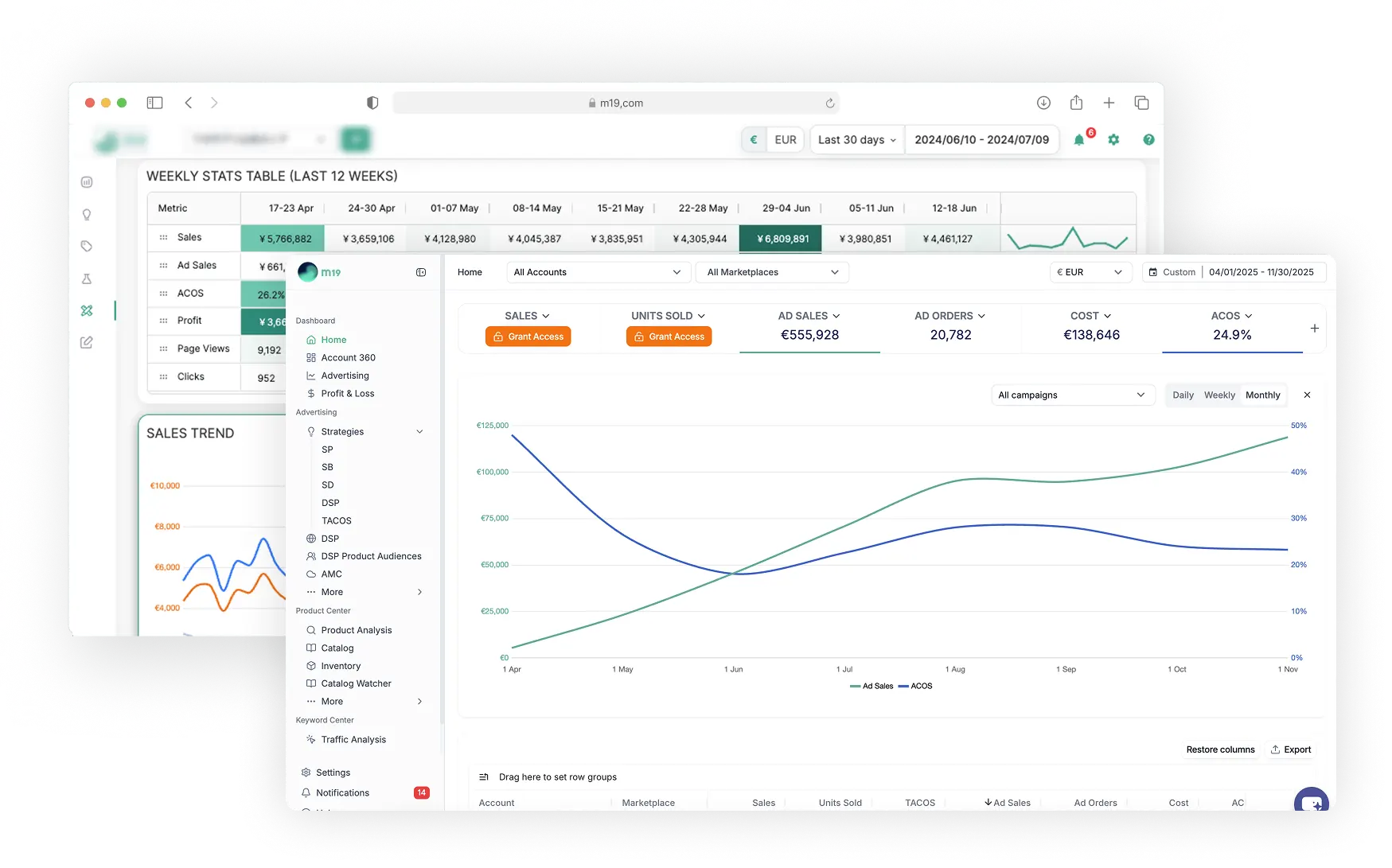Click the drag handle on the Sales row
The height and width of the screenshot is (868, 1392).
[x=163, y=237]
